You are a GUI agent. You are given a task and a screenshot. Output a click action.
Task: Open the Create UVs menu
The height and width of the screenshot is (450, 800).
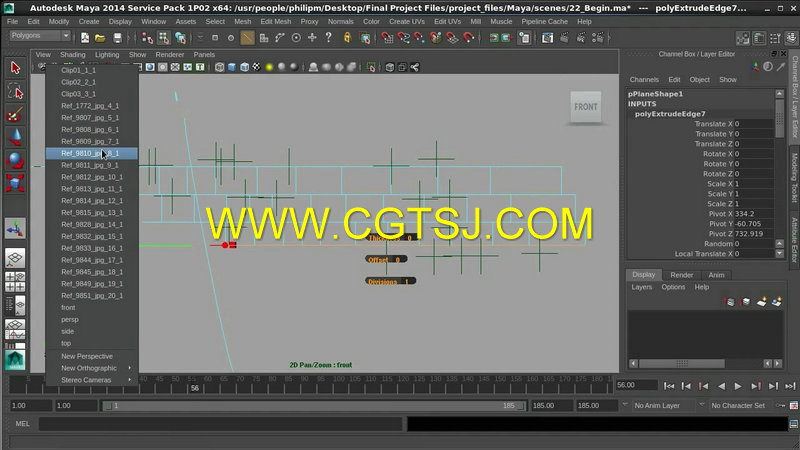[x=407, y=21]
